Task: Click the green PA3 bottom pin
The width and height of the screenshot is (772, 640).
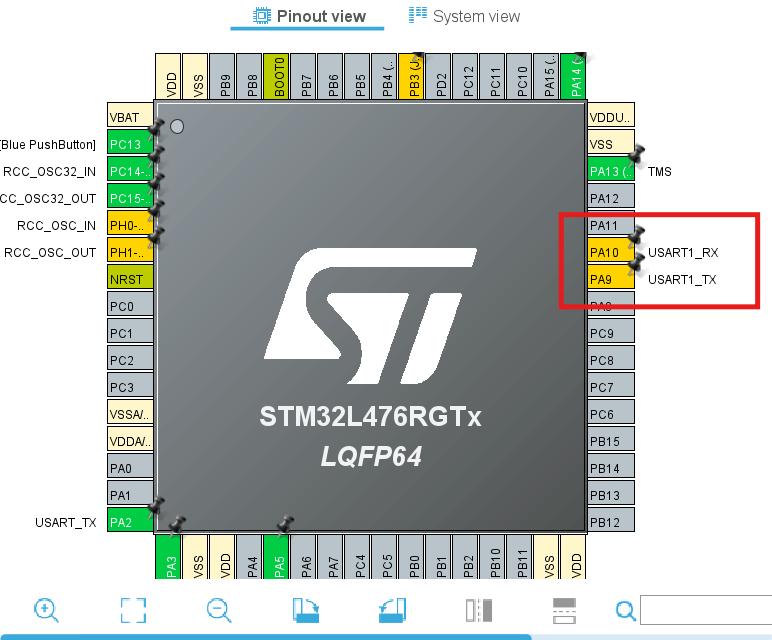Action: click(x=168, y=557)
